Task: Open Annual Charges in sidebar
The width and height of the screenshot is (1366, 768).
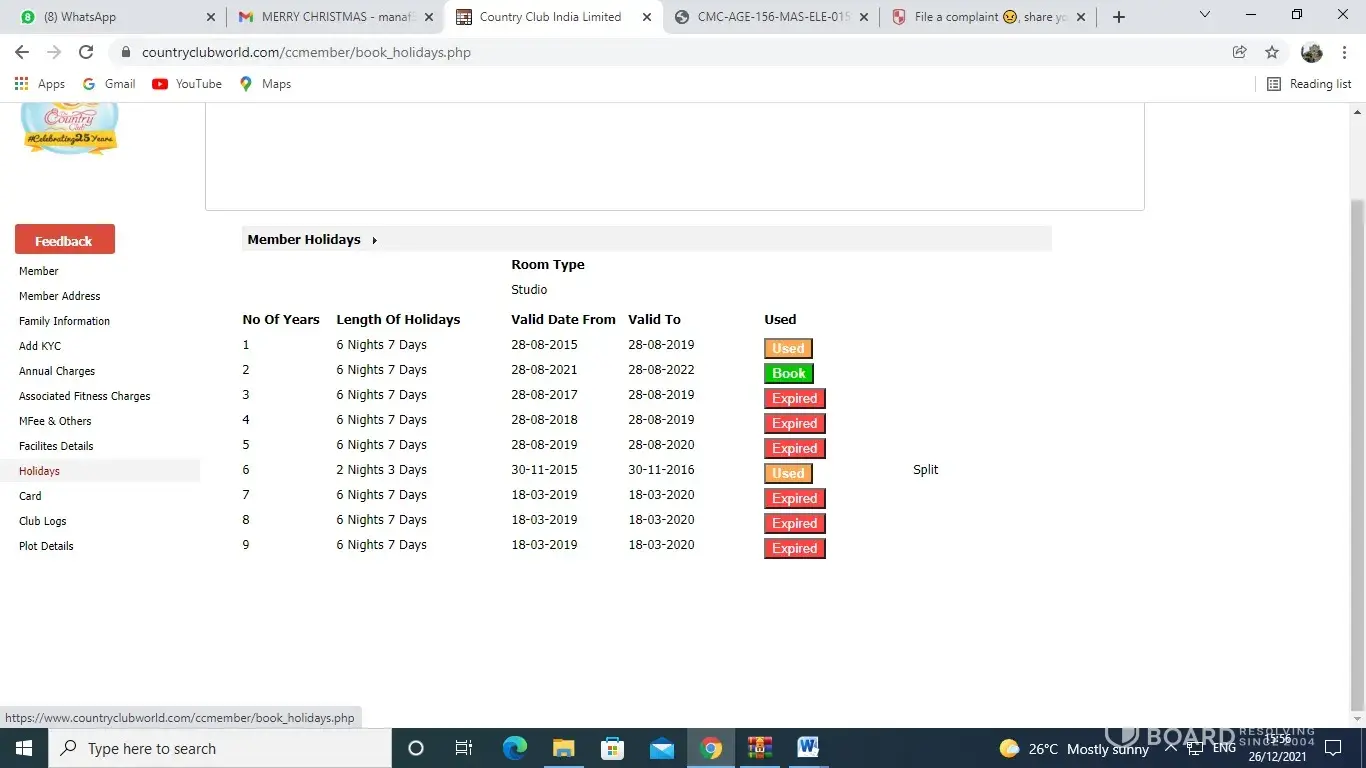Action: pyautogui.click(x=57, y=371)
